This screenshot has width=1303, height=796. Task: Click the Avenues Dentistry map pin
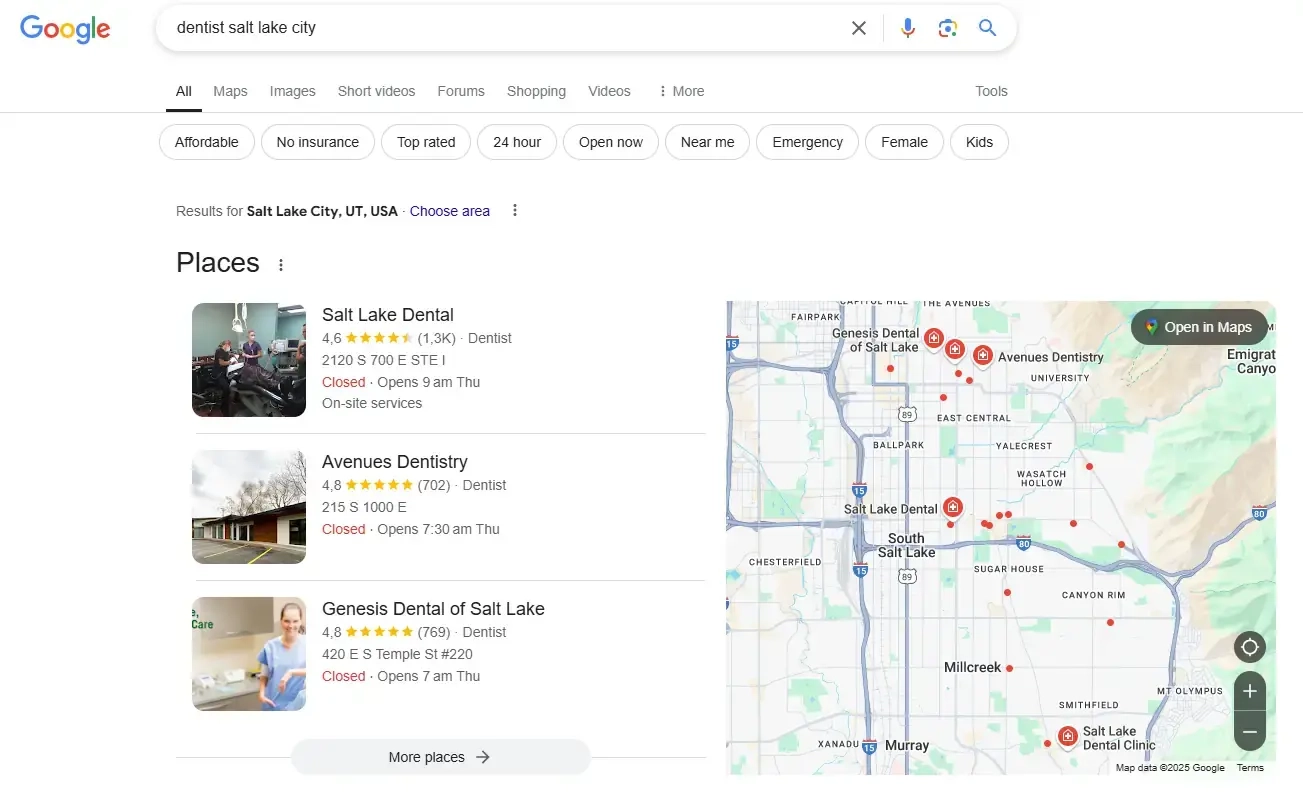click(982, 355)
